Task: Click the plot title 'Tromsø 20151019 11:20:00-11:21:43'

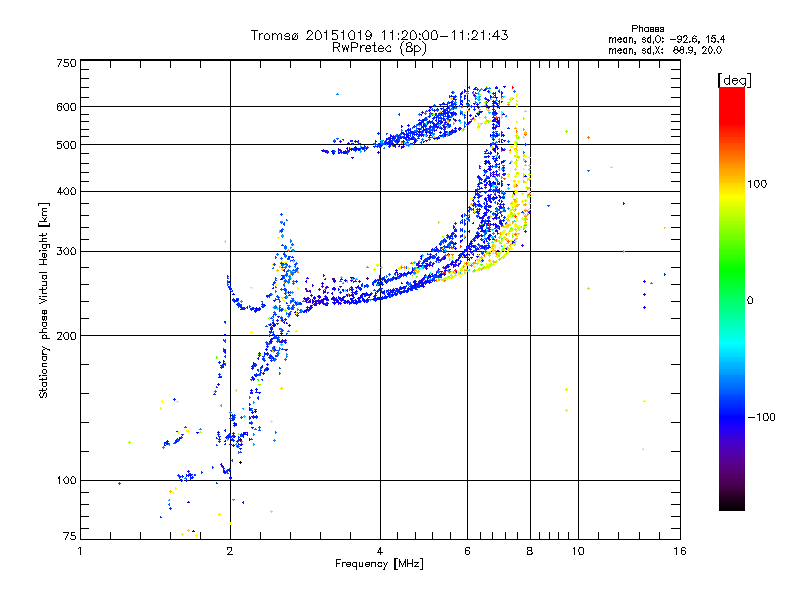Action: coord(379,35)
